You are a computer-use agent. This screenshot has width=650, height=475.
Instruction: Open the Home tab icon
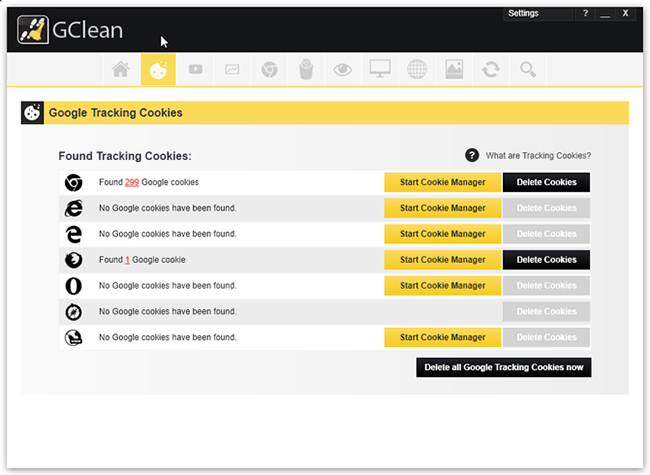[x=121, y=69]
